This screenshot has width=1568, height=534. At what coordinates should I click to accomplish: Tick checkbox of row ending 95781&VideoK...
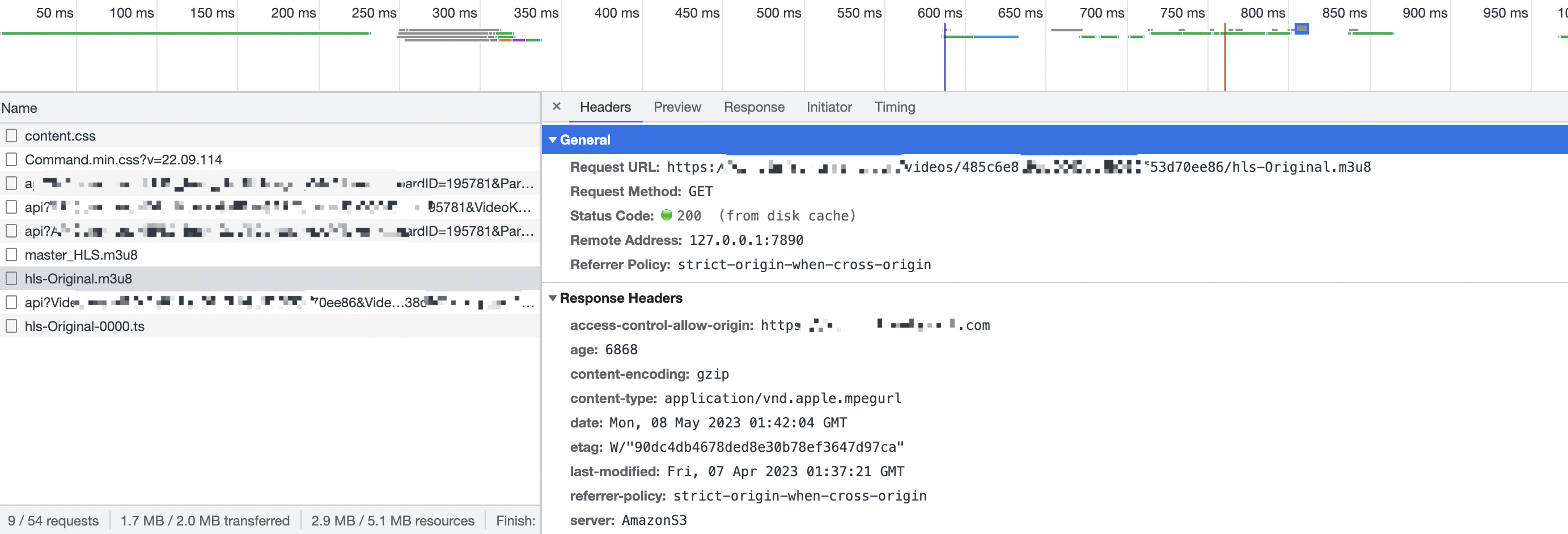coord(11,207)
